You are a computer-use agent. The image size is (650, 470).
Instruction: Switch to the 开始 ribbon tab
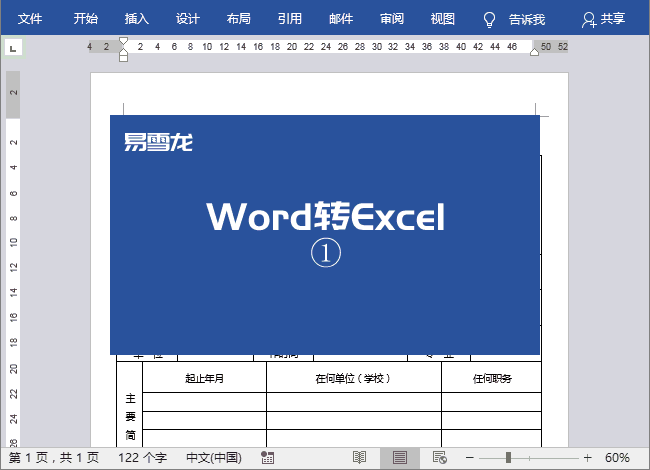(x=86, y=19)
